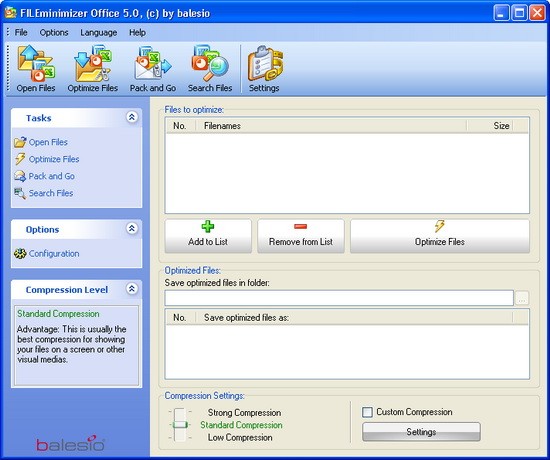
Task: Enable the Custom Compression checkbox
Action: [x=367, y=412]
